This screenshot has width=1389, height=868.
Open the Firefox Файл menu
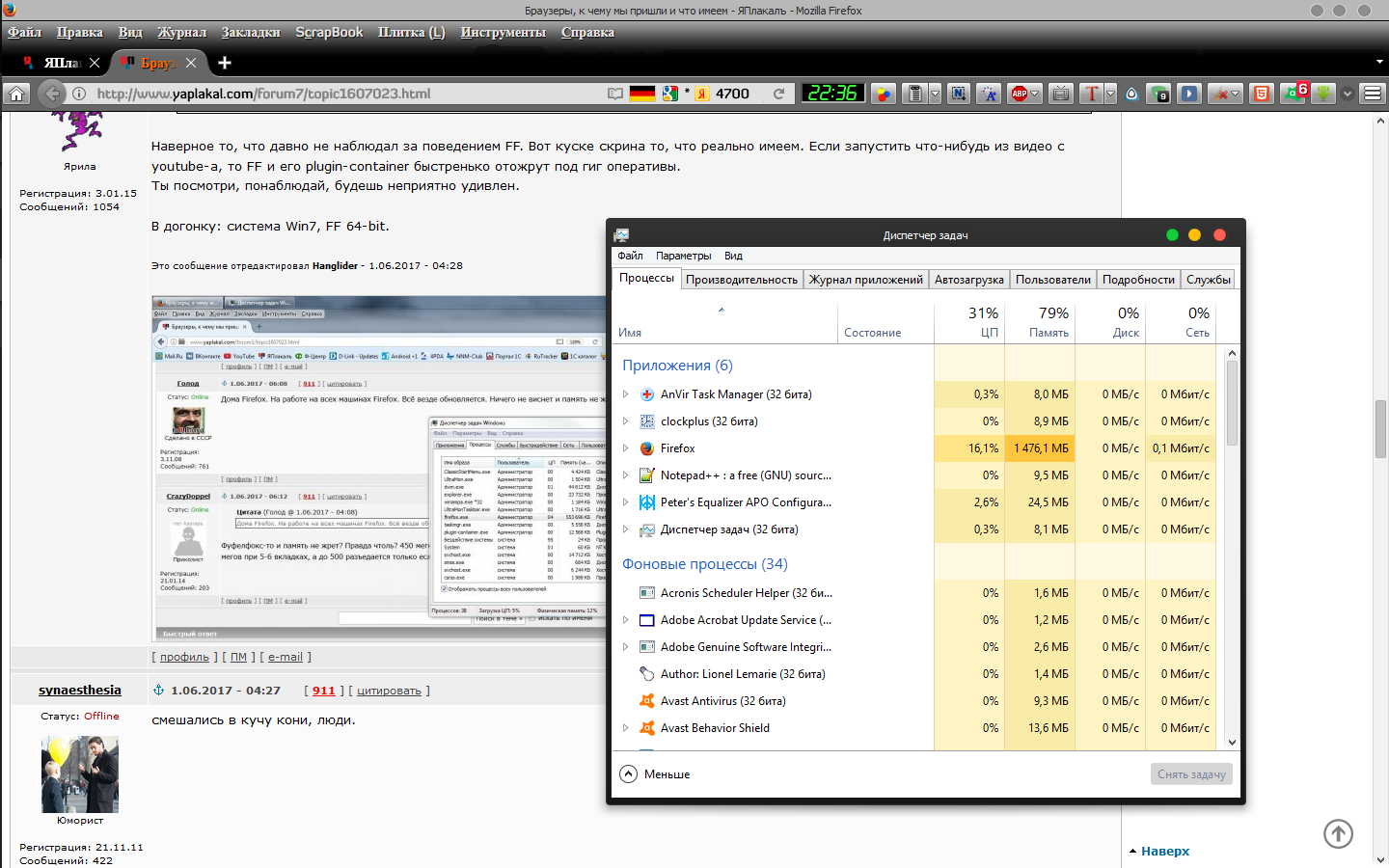25,32
